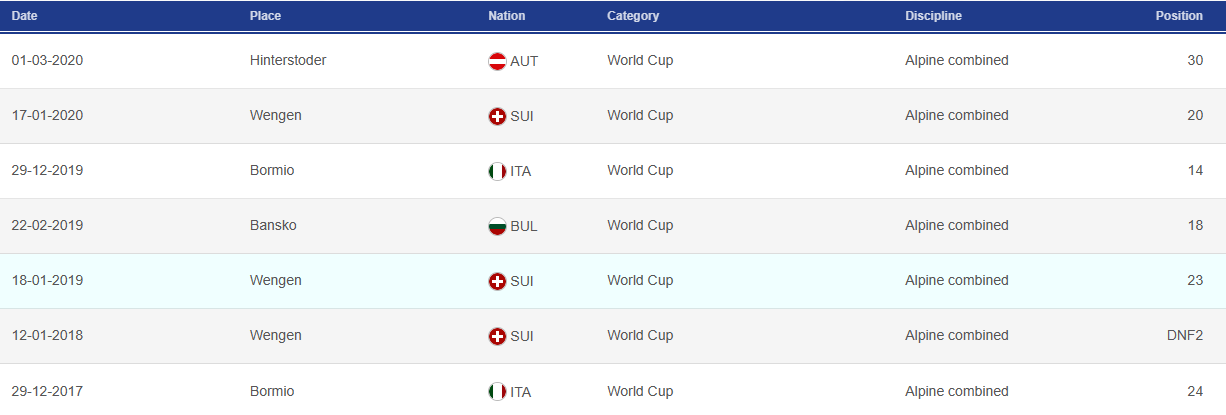Click the Italy flag in 29-12-2017 row
Viewport: 1226px width, 415px height.
pos(497,391)
